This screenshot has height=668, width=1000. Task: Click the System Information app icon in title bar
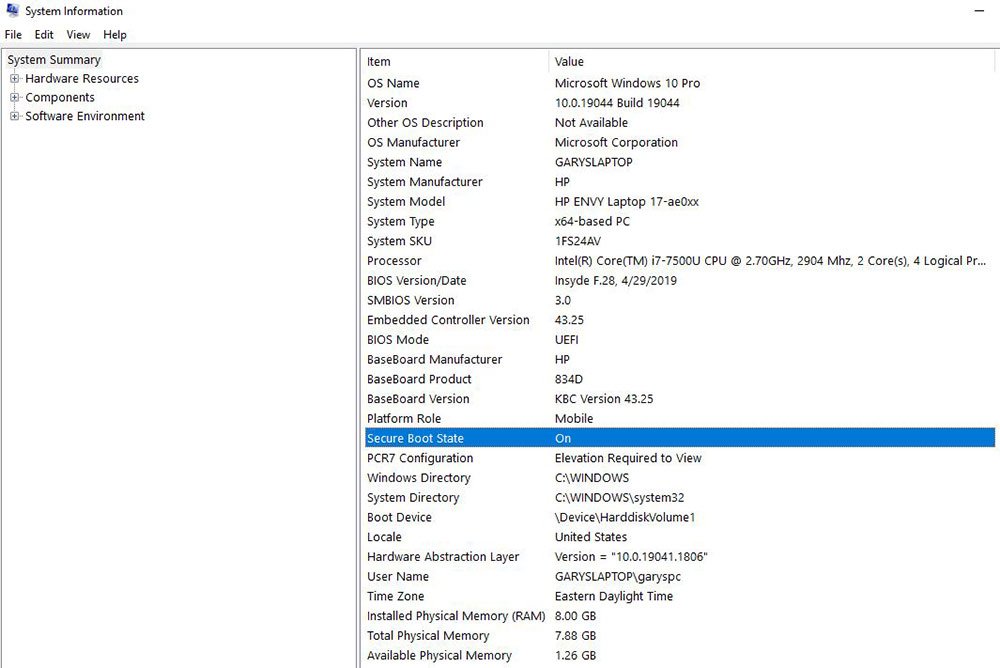pos(12,11)
